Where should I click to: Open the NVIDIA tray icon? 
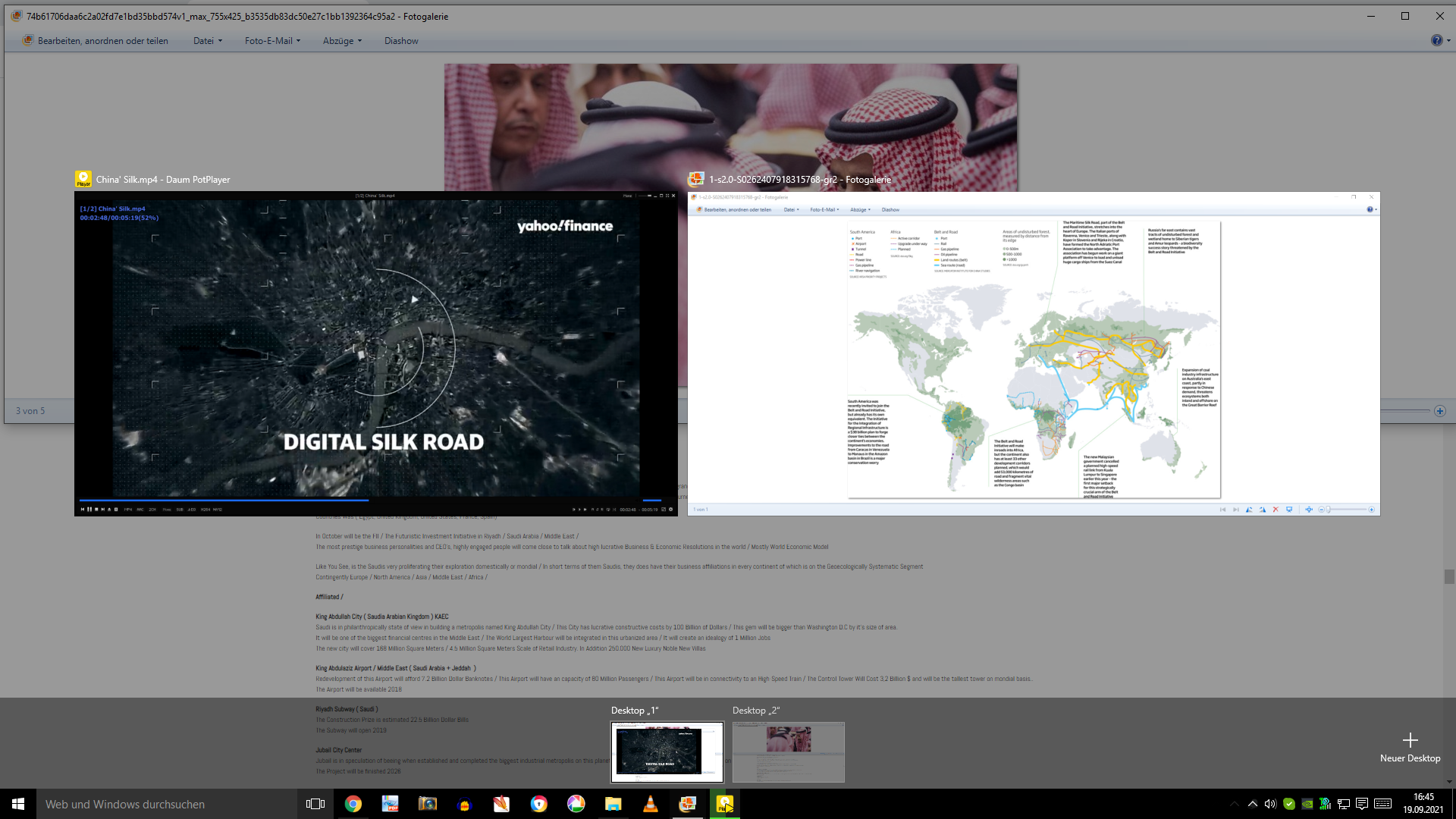[x=1307, y=804]
